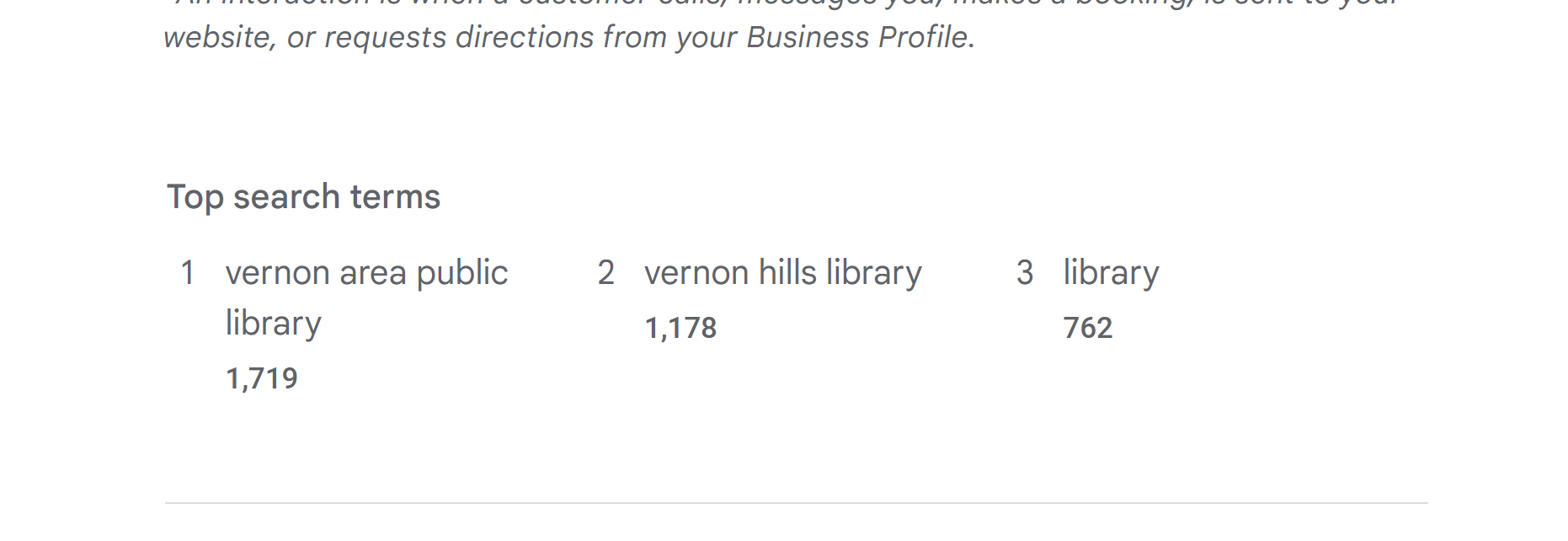
Task: Click the word 'search' in the heading
Action: [286, 197]
